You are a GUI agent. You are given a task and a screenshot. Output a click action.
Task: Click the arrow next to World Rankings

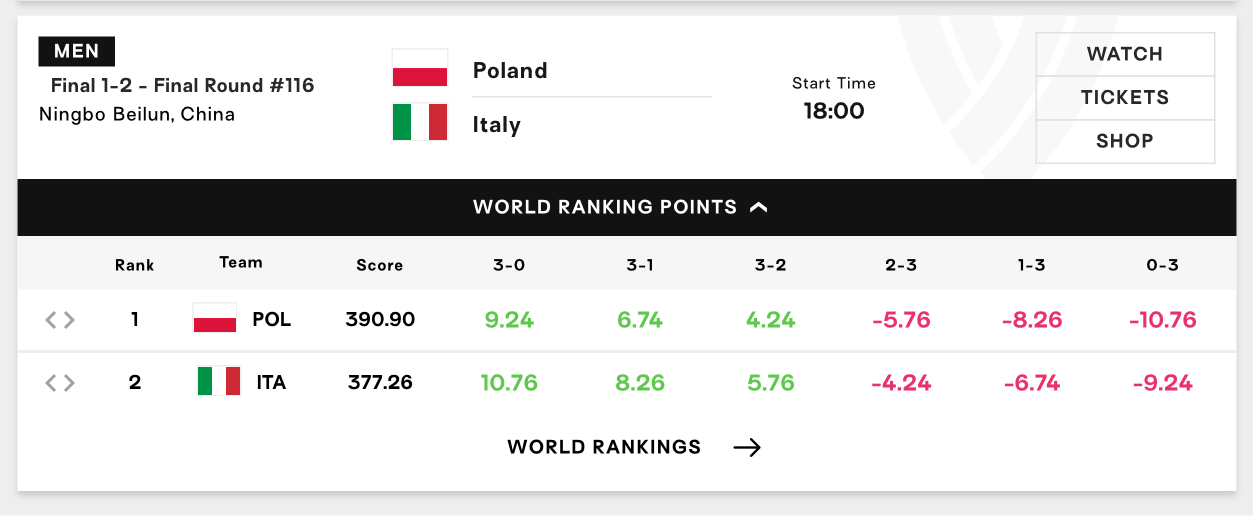pyautogui.click(x=747, y=447)
